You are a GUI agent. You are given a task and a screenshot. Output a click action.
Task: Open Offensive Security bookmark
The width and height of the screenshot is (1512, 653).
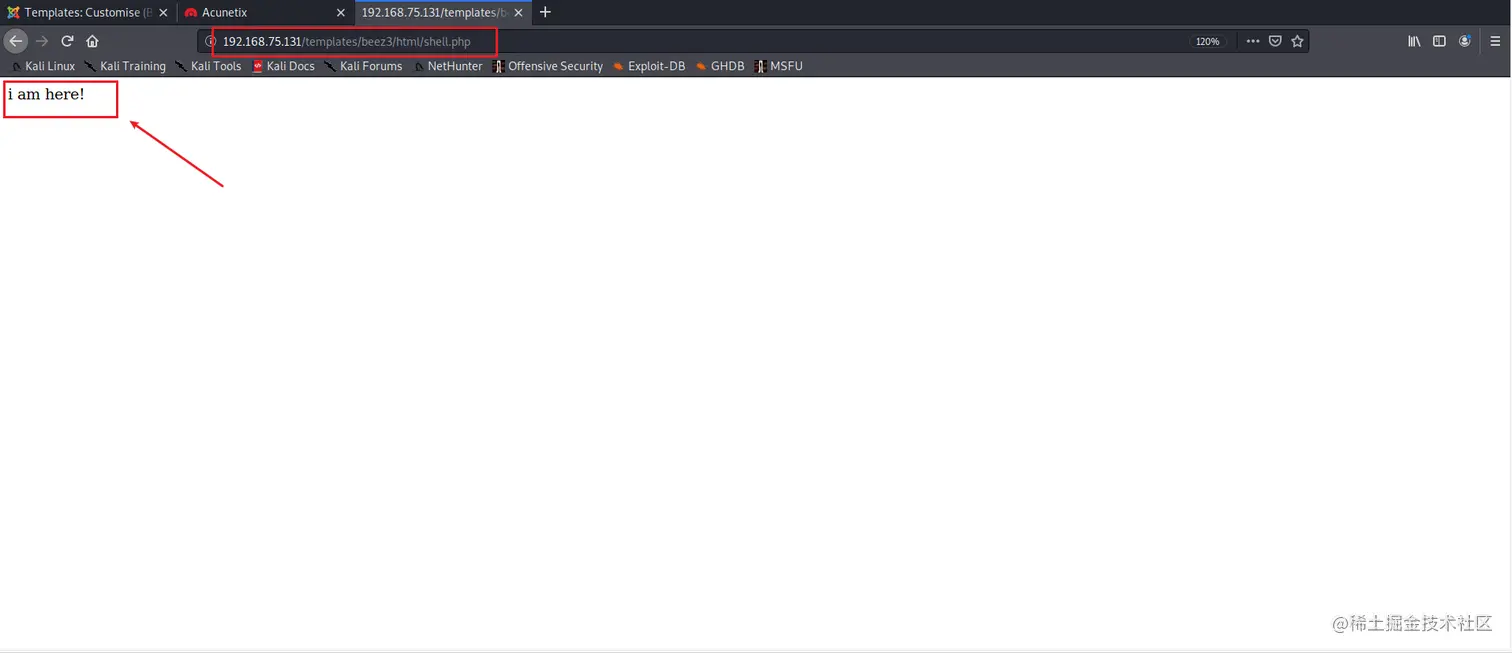[x=547, y=66]
